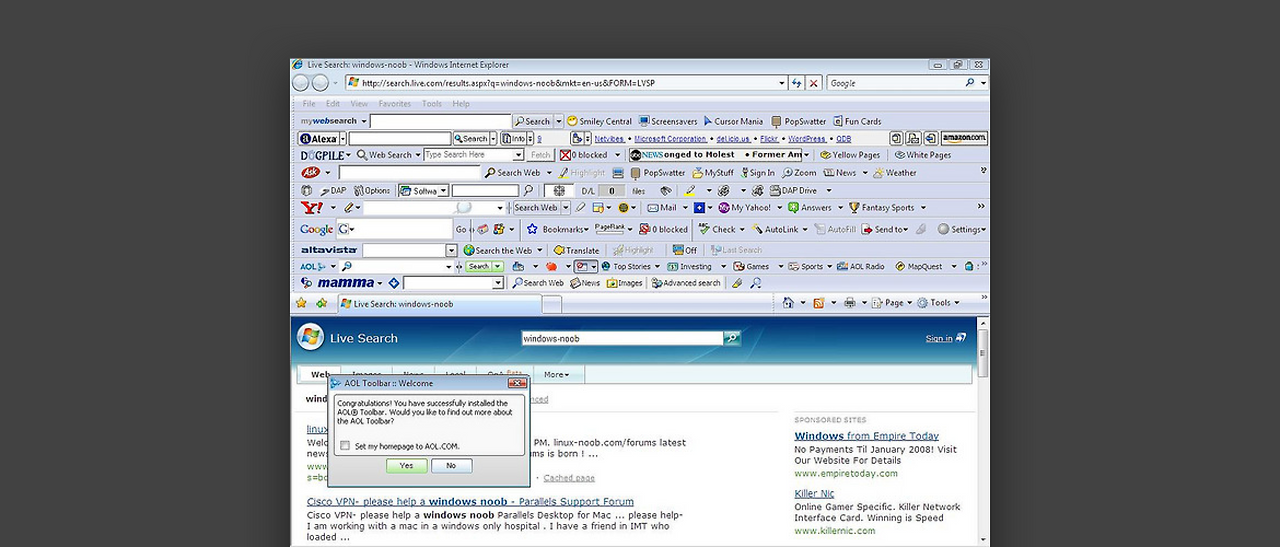Open White Pages on the Dogpile toolbar
The height and width of the screenshot is (547, 1280).
(922, 155)
